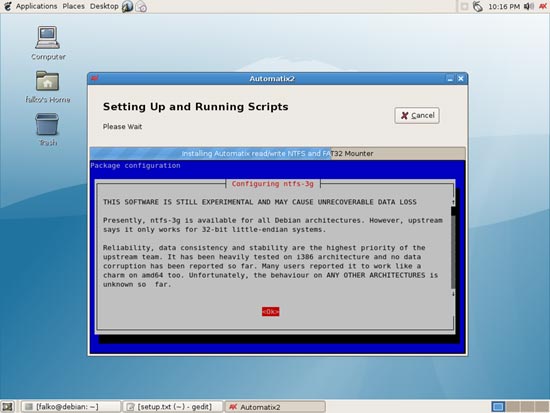Select the second workspace in switcher
The height and width of the screenshot is (413, 550).
click(512, 407)
